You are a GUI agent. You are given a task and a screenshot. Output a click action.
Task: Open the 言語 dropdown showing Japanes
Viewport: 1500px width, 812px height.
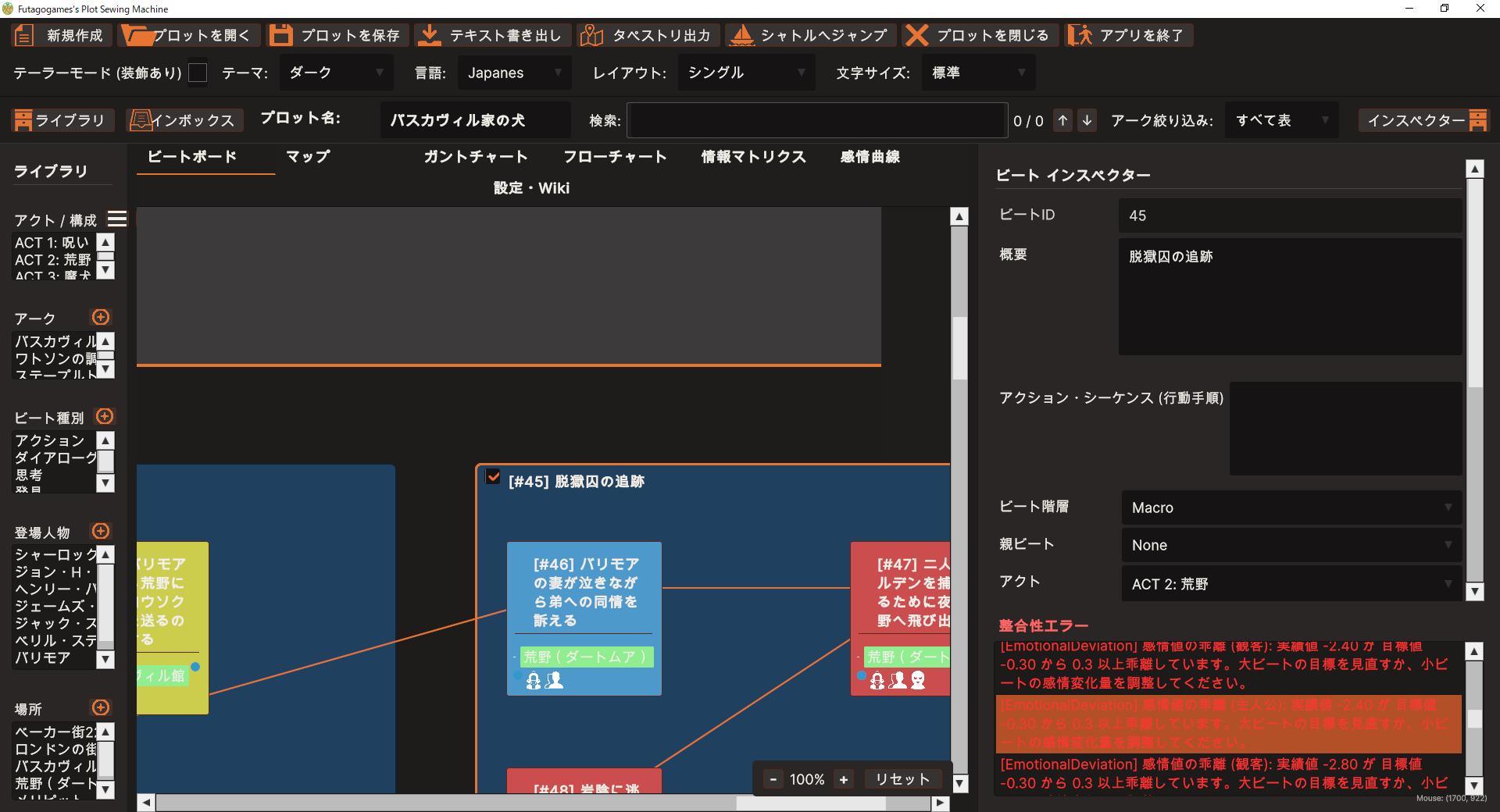click(x=514, y=73)
